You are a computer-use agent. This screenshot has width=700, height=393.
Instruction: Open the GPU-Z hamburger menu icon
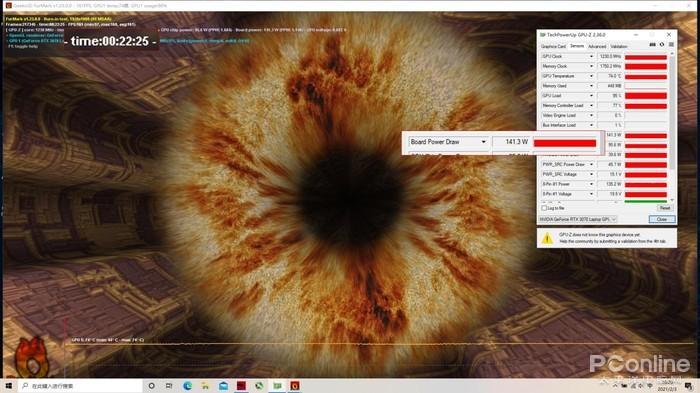(671, 45)
